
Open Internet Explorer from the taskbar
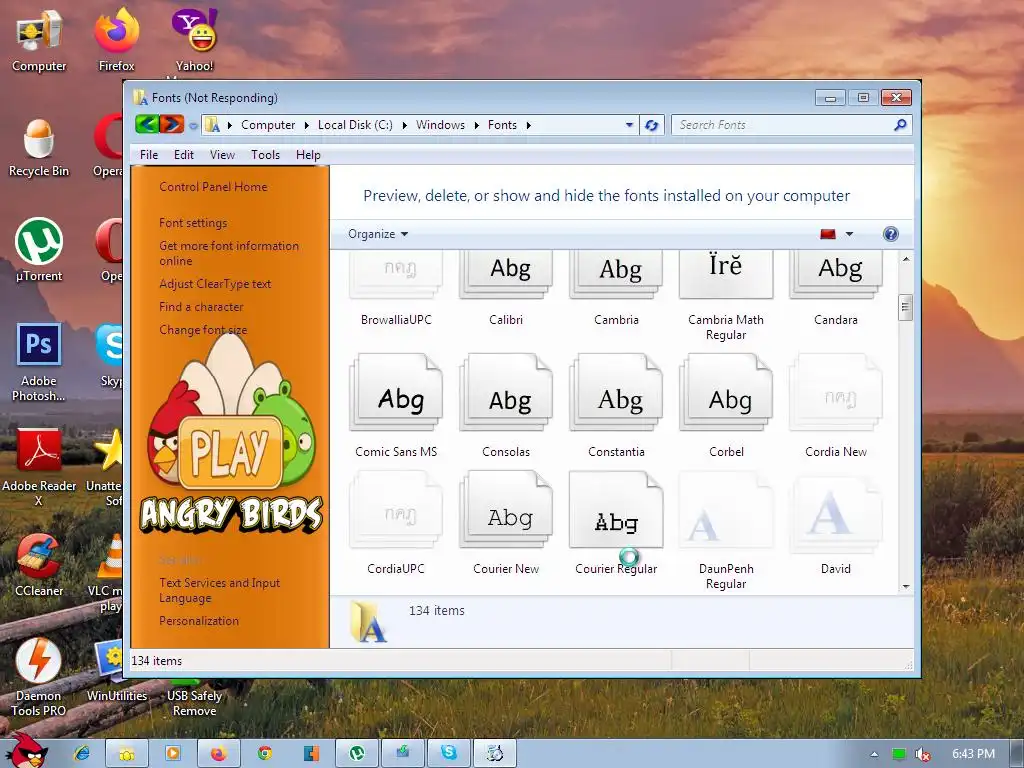click(x=82, y=753)
